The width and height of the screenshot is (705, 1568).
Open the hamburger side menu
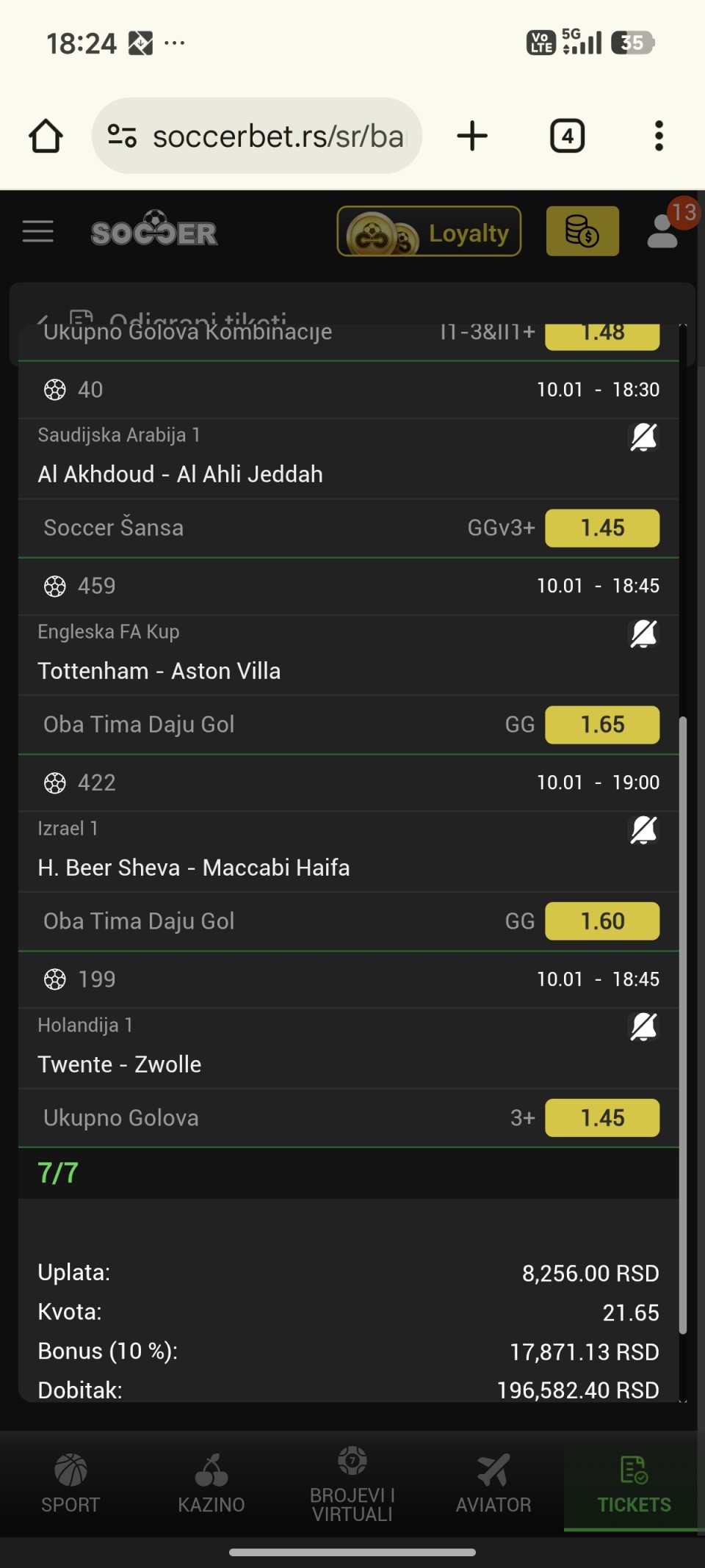click(38, 231)
